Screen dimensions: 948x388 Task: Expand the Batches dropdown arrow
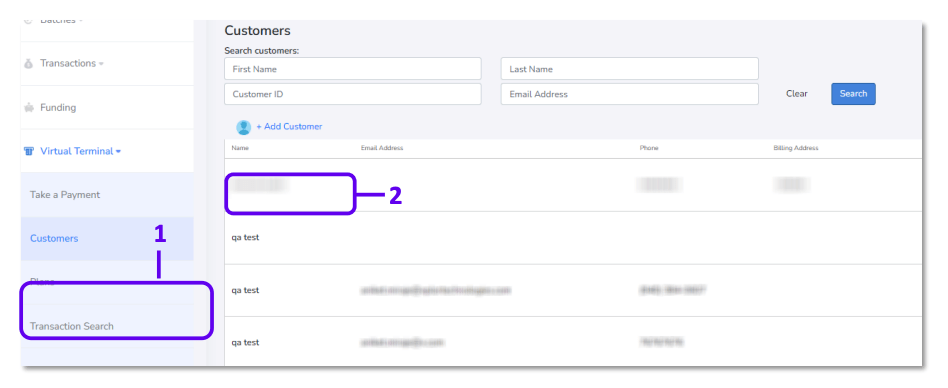pyautogui.click(x=80, y=21)
